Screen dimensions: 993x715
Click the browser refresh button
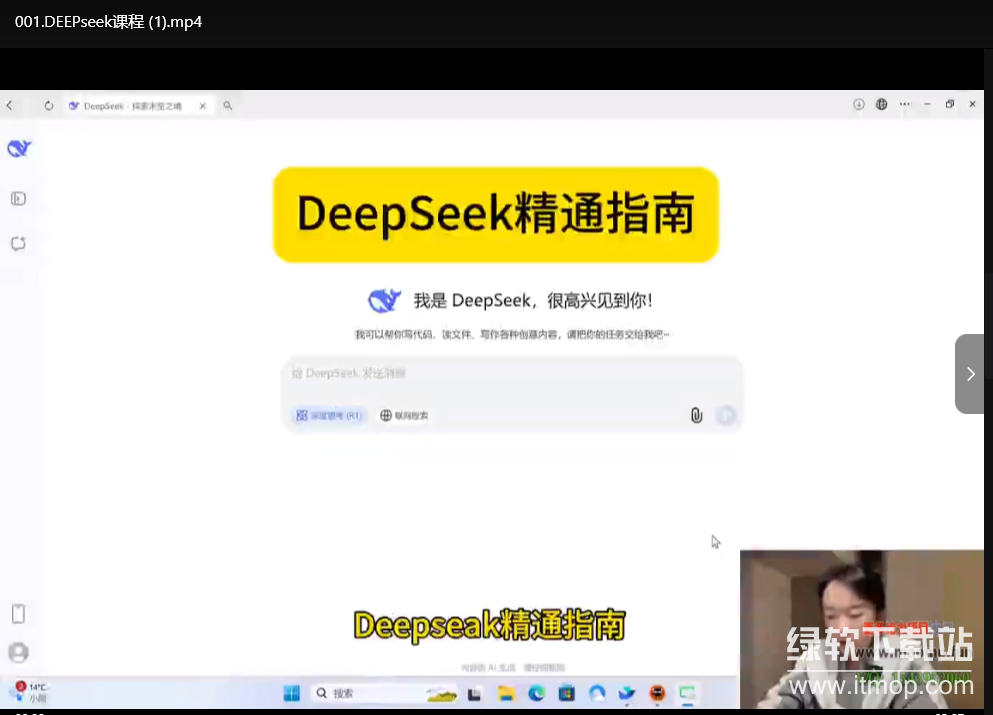48,104
